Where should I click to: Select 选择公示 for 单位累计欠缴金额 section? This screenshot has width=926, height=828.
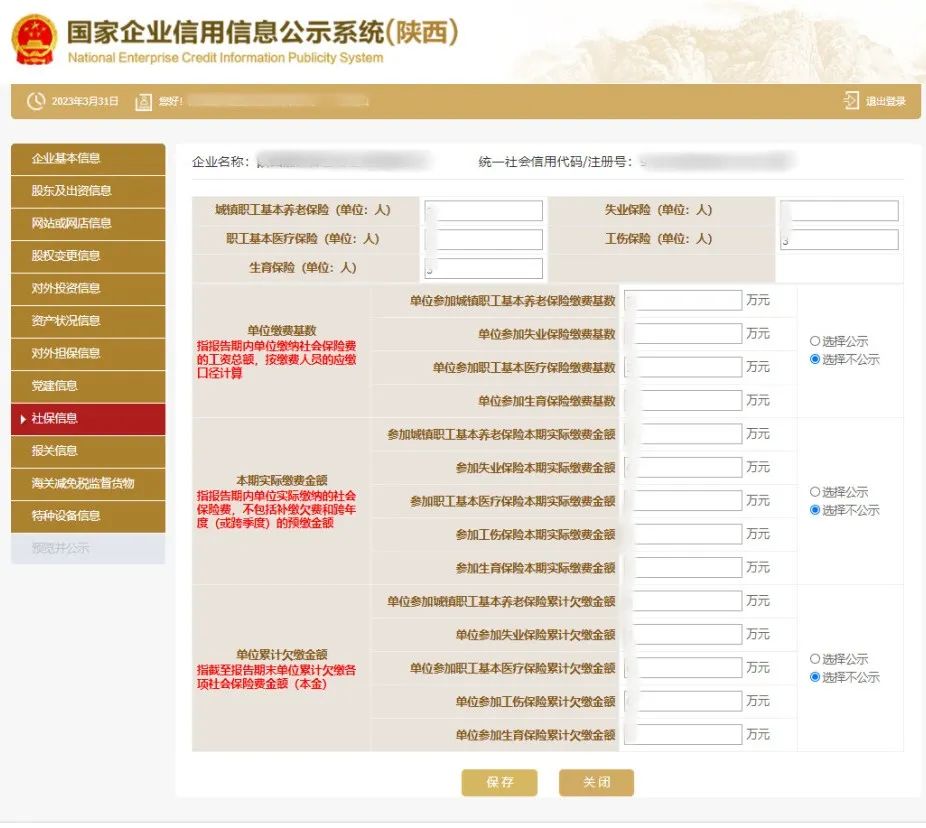[815, 659]
